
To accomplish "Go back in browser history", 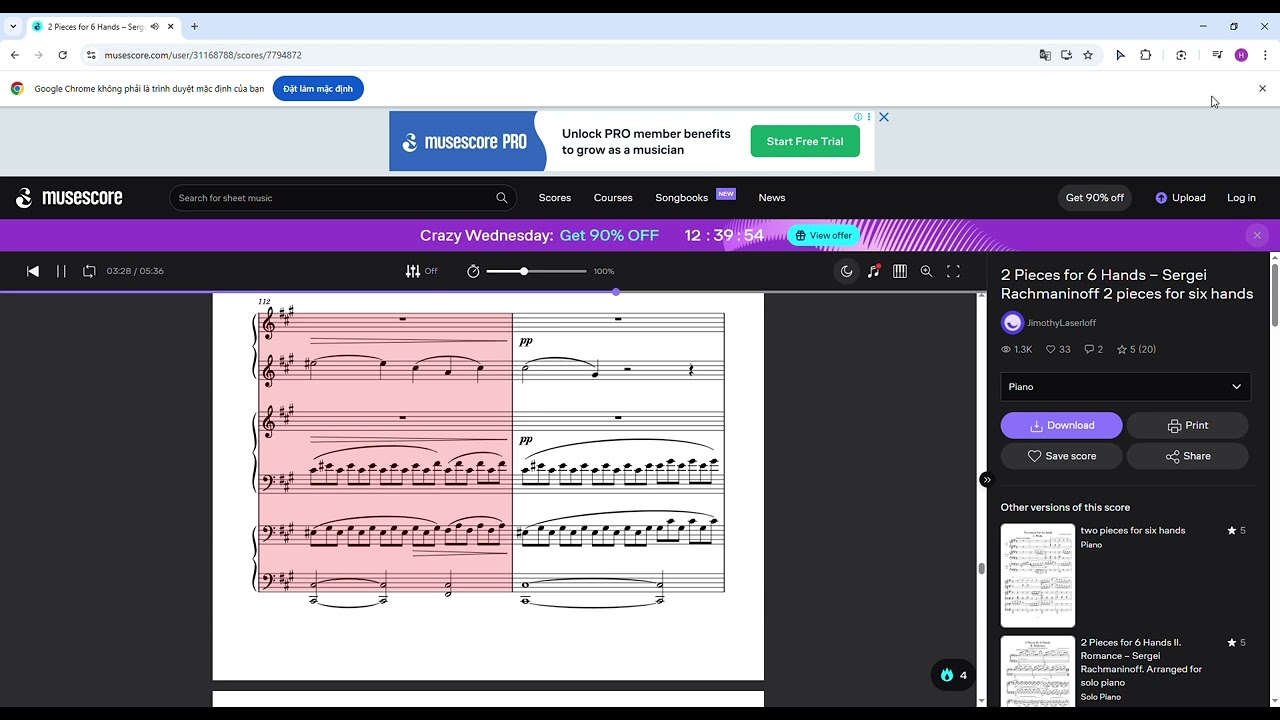I will (x=14, y=55).
